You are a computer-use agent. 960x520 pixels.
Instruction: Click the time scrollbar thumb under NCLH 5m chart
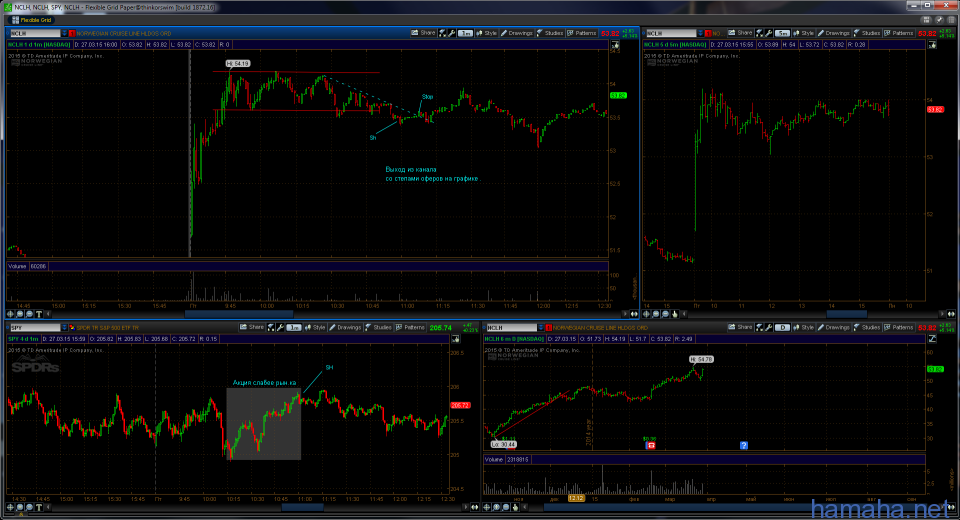click(846, 314)
